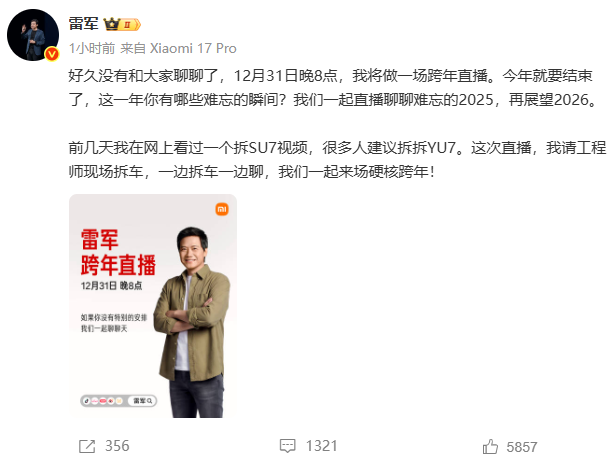609x462 pixels.
Task: Open the 雷军 username link
Action: pos(84,24)
